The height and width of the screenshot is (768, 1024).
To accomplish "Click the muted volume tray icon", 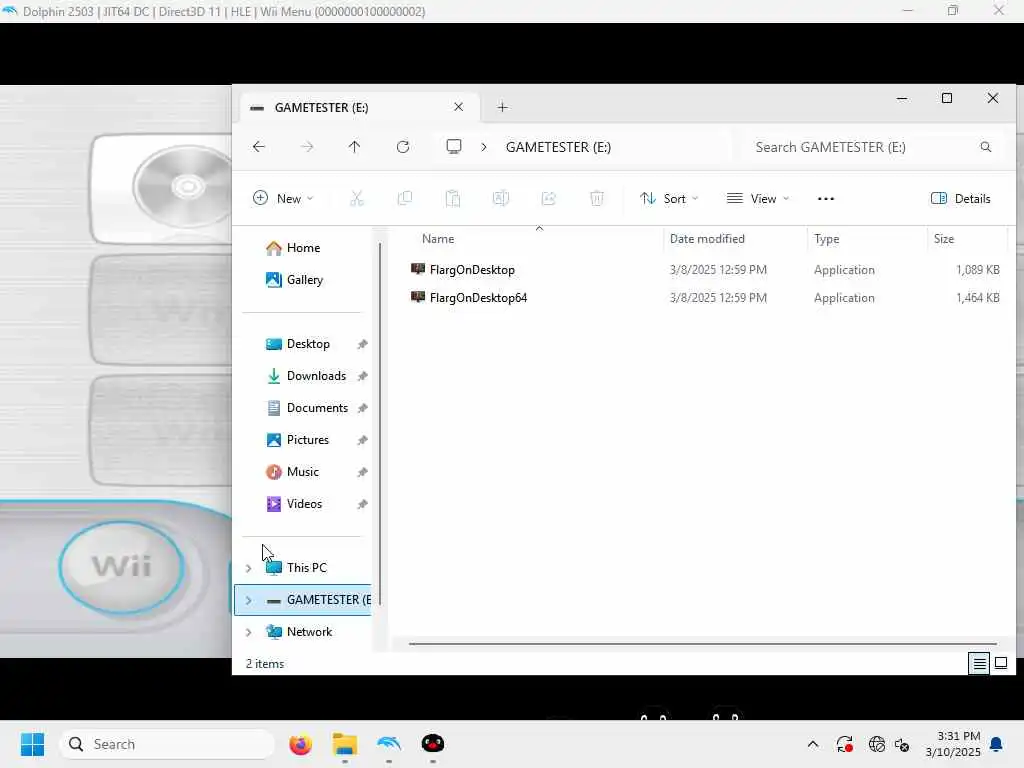I will 903,744.
